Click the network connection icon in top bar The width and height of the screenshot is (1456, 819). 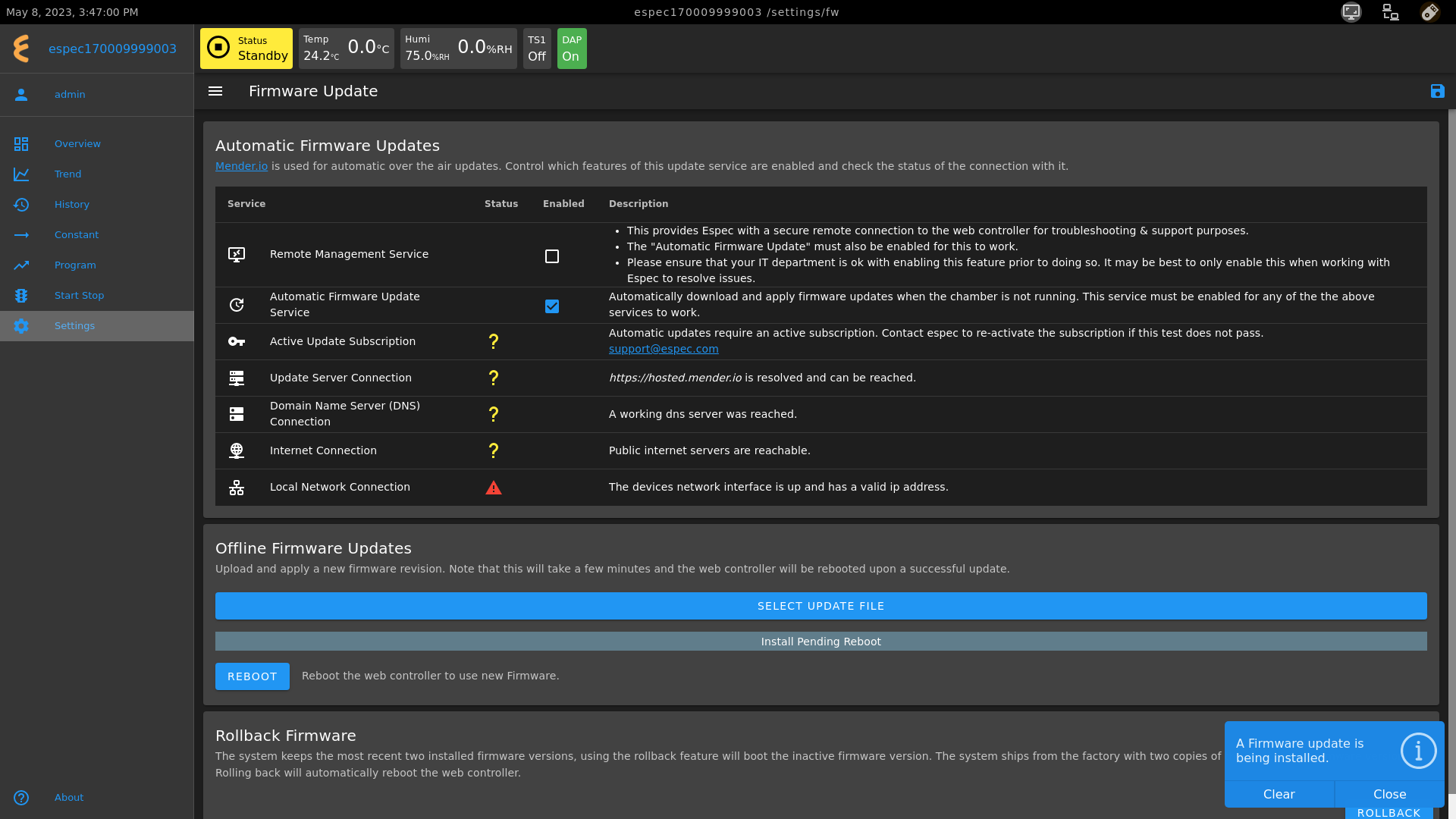pos(1391,12)
